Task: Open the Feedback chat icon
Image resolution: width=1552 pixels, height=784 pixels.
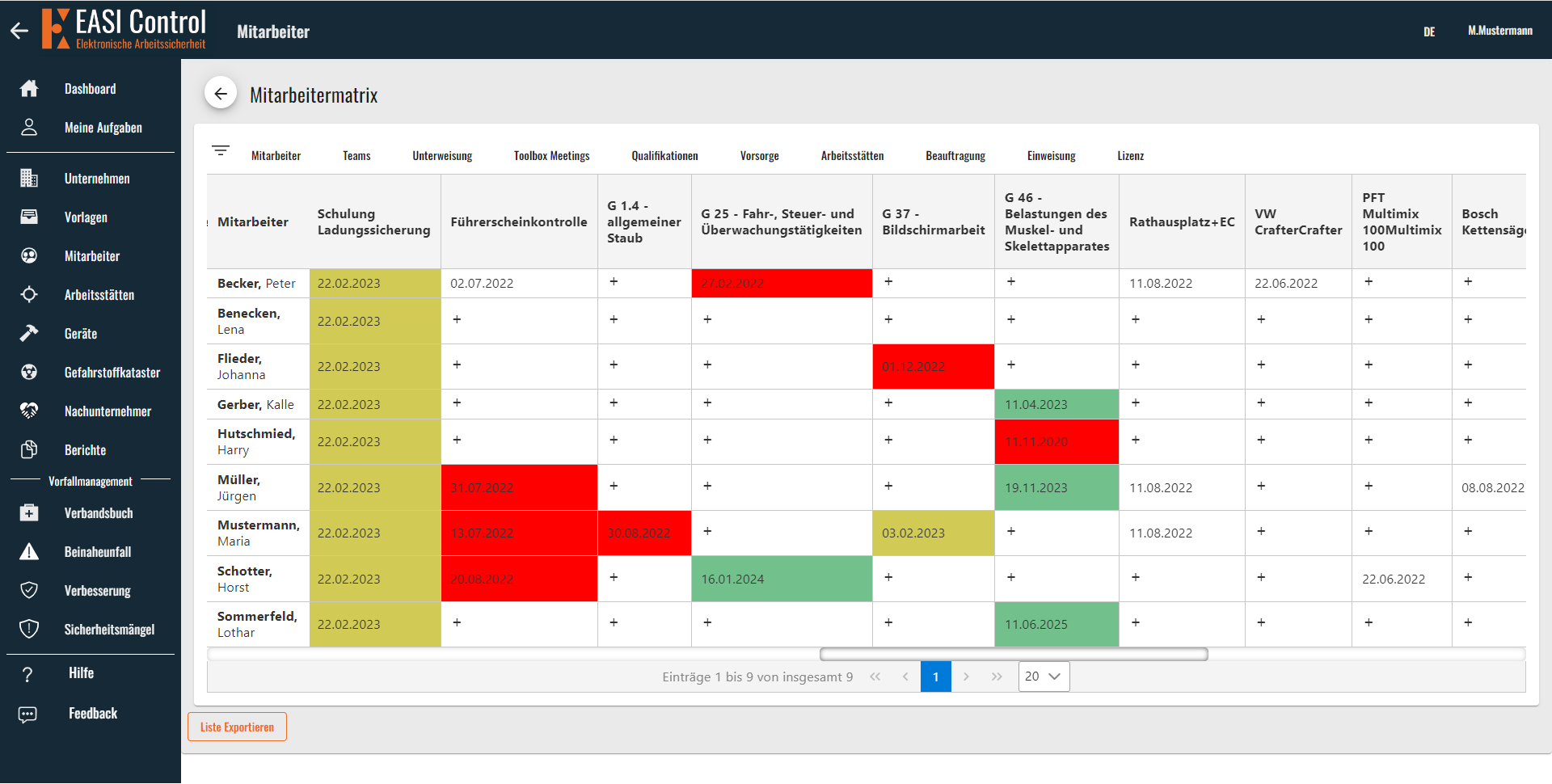Action: click(x=28, y=714)
